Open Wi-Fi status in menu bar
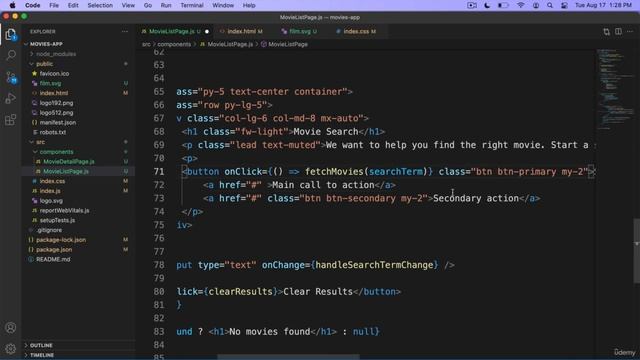The height and width of the screenshot is (360, 640). coord(520,5)
